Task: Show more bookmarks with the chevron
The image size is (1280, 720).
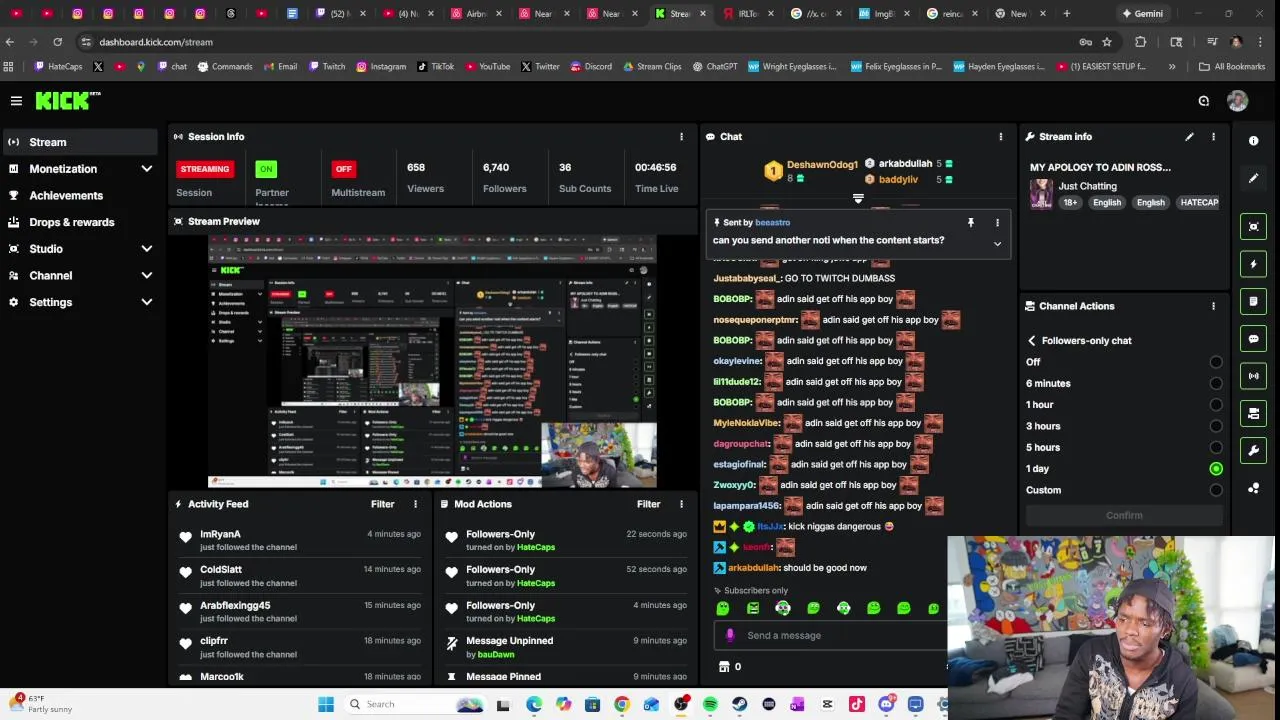Action: [1172, 67]
